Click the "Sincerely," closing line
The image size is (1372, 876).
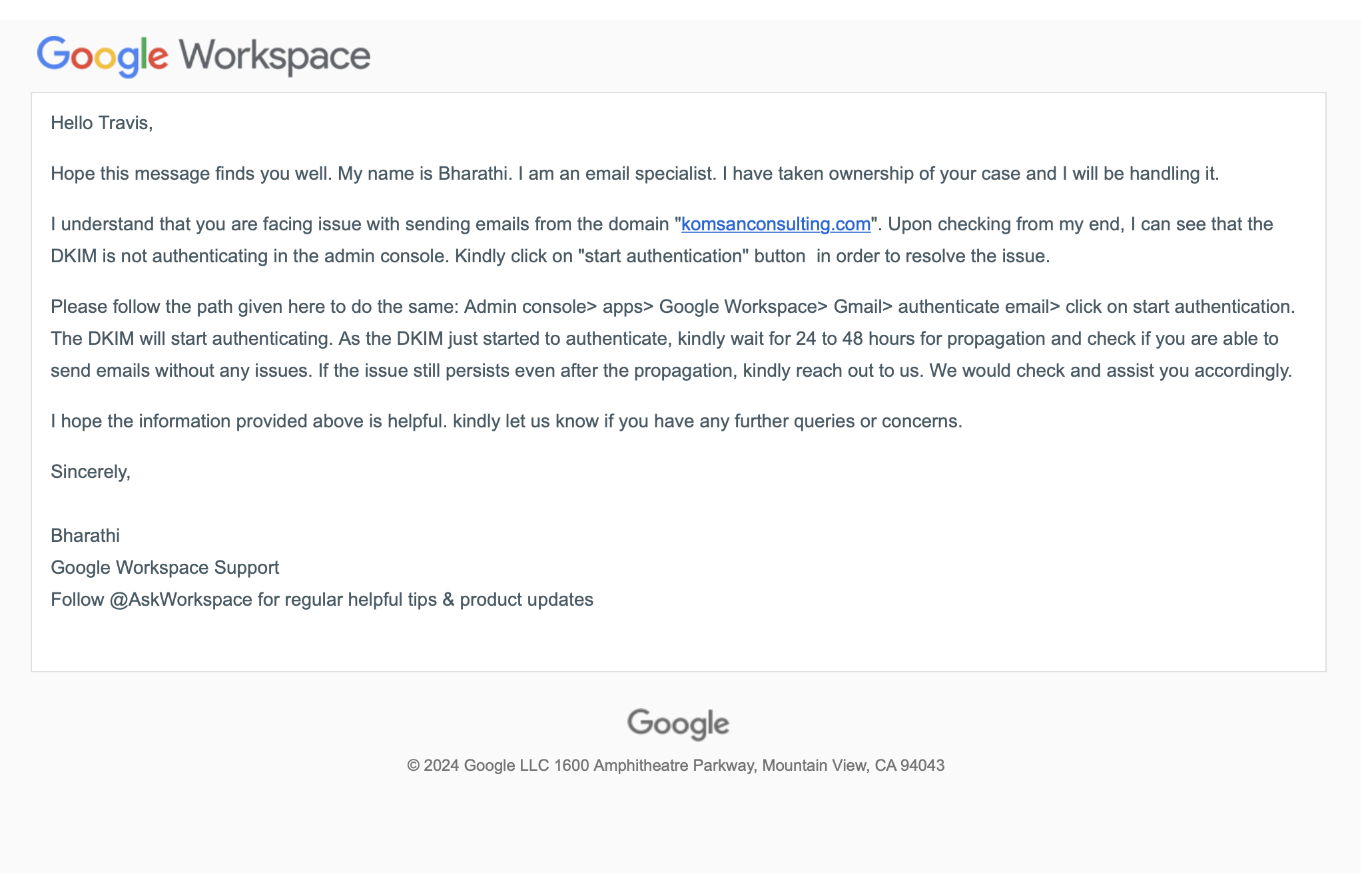pyautogui.click(x=91, y=472)
